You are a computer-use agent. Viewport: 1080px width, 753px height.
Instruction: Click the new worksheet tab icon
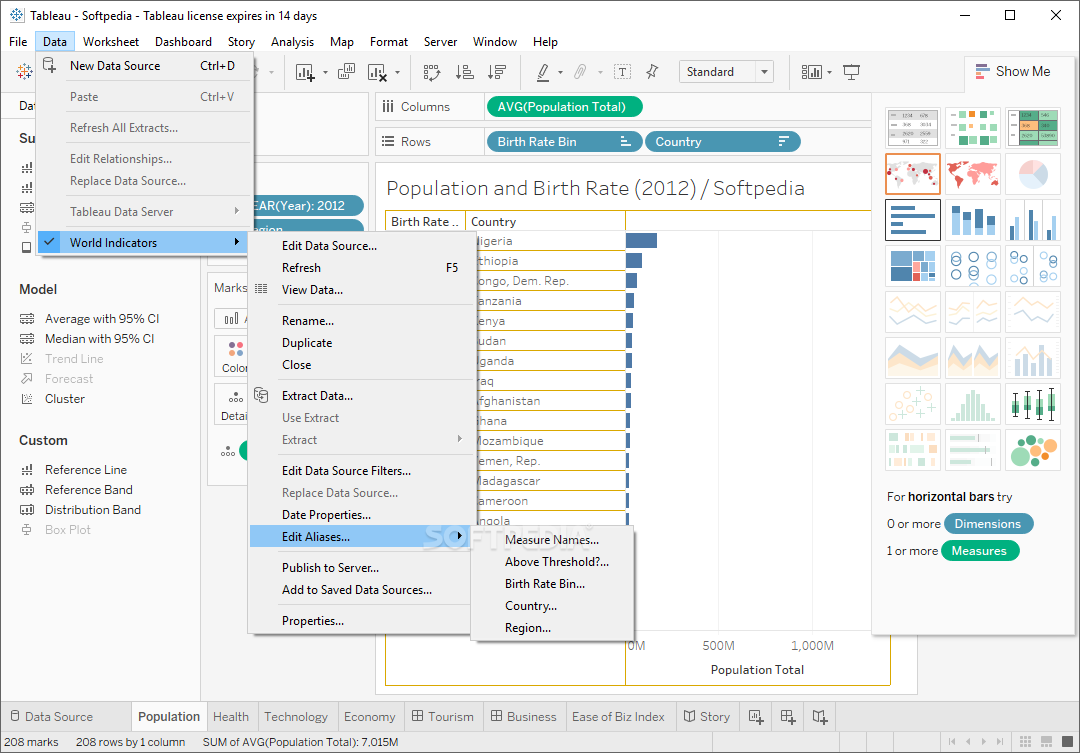tap(756, 717)
